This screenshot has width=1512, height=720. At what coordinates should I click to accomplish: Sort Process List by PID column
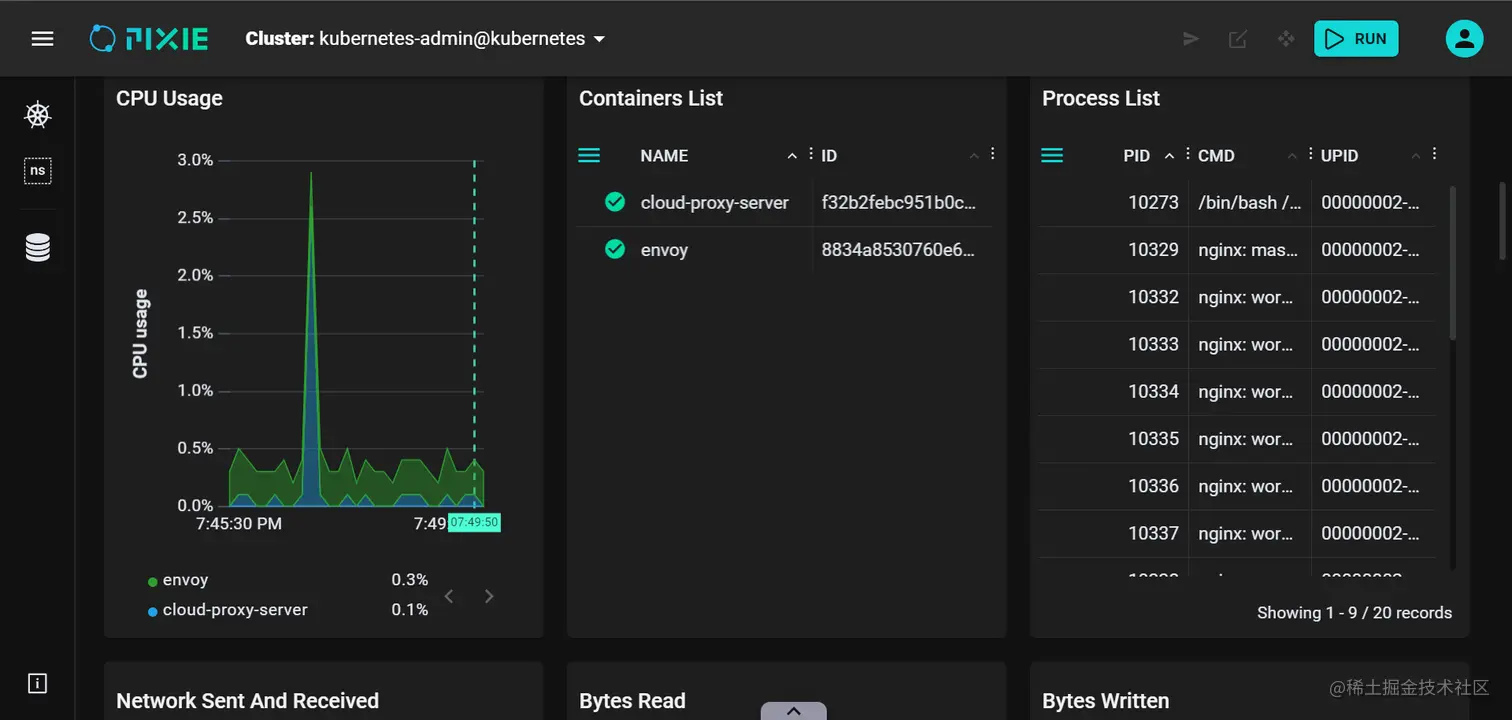(x=1137, y=156)
